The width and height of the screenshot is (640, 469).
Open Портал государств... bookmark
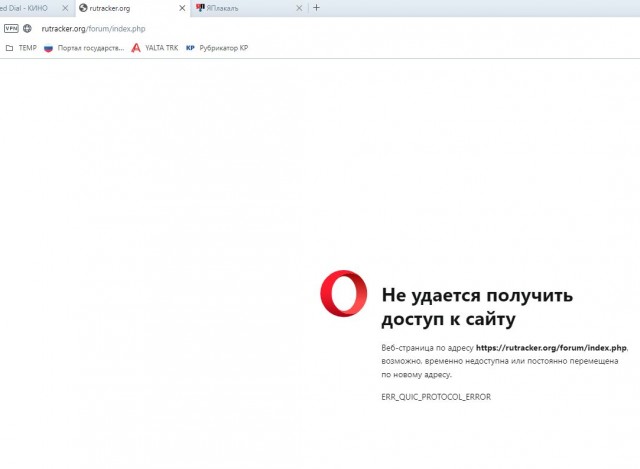click(x=84, y=48)
